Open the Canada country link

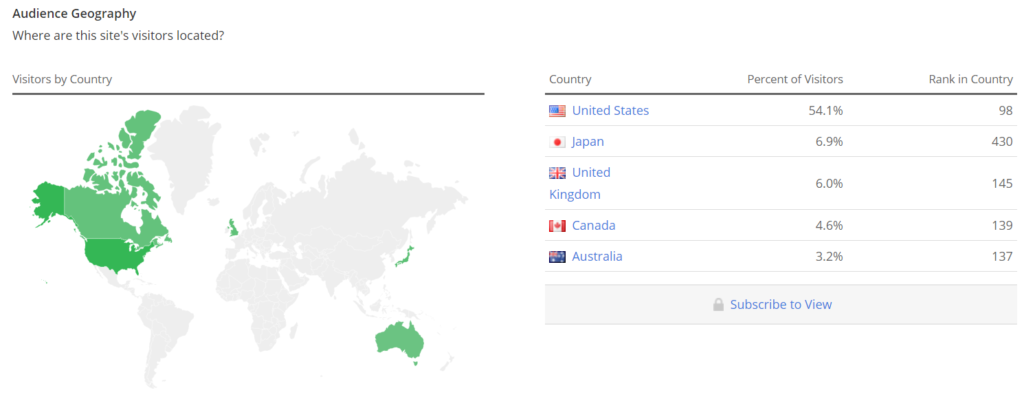(594, 226)
